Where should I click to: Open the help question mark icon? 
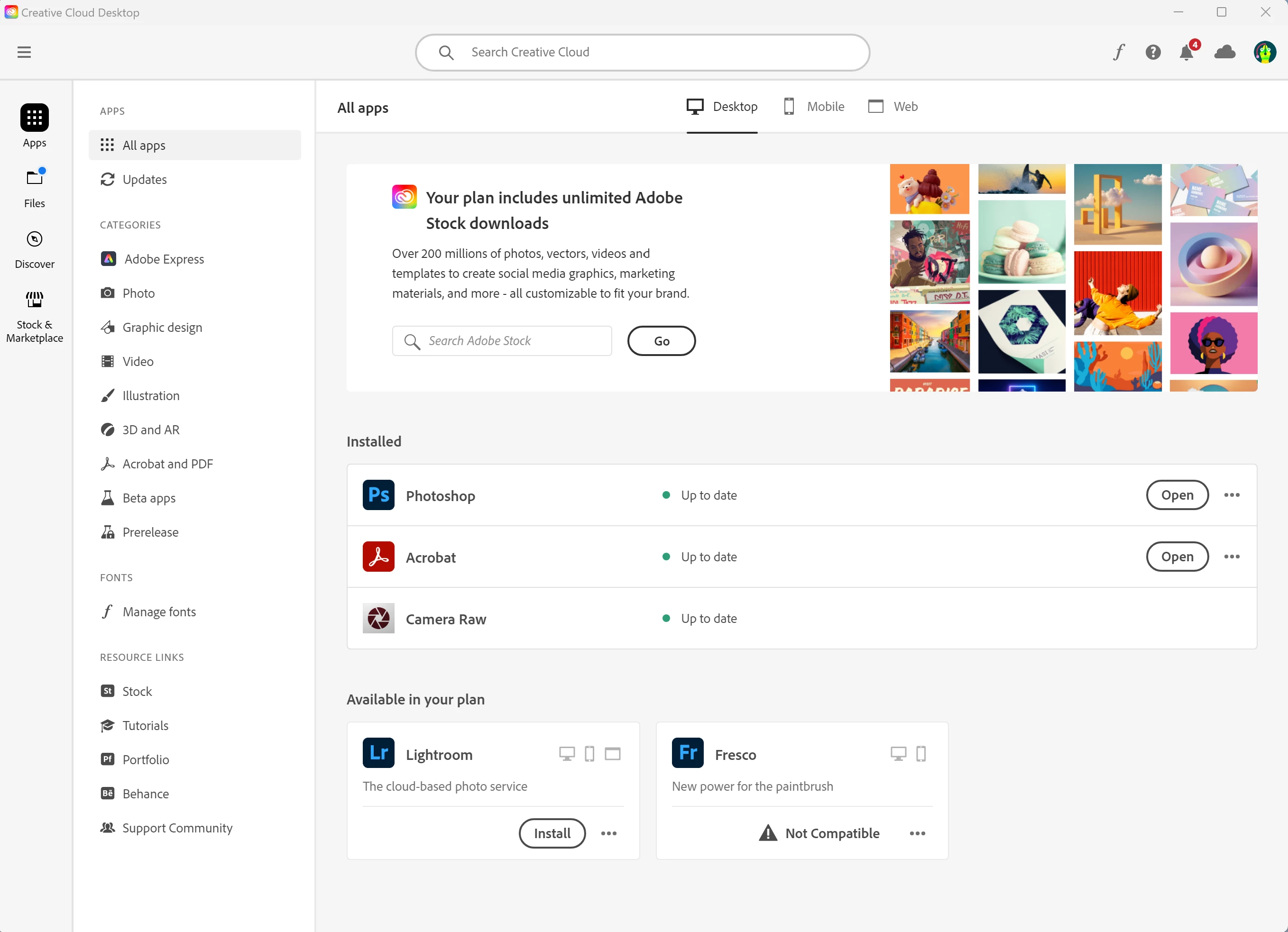pyautogui.click(x=1152, y=52)
